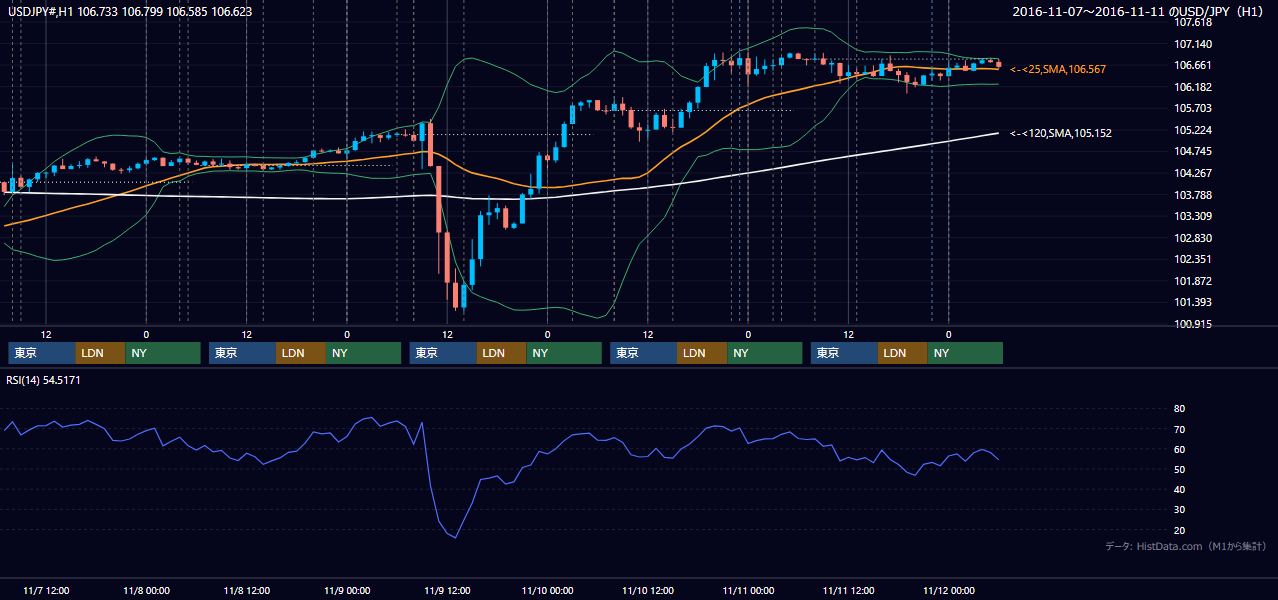Screen dimensions: 1278x600
Task: Click RSI scale level 60
Action: click(x=1179, y=449)
